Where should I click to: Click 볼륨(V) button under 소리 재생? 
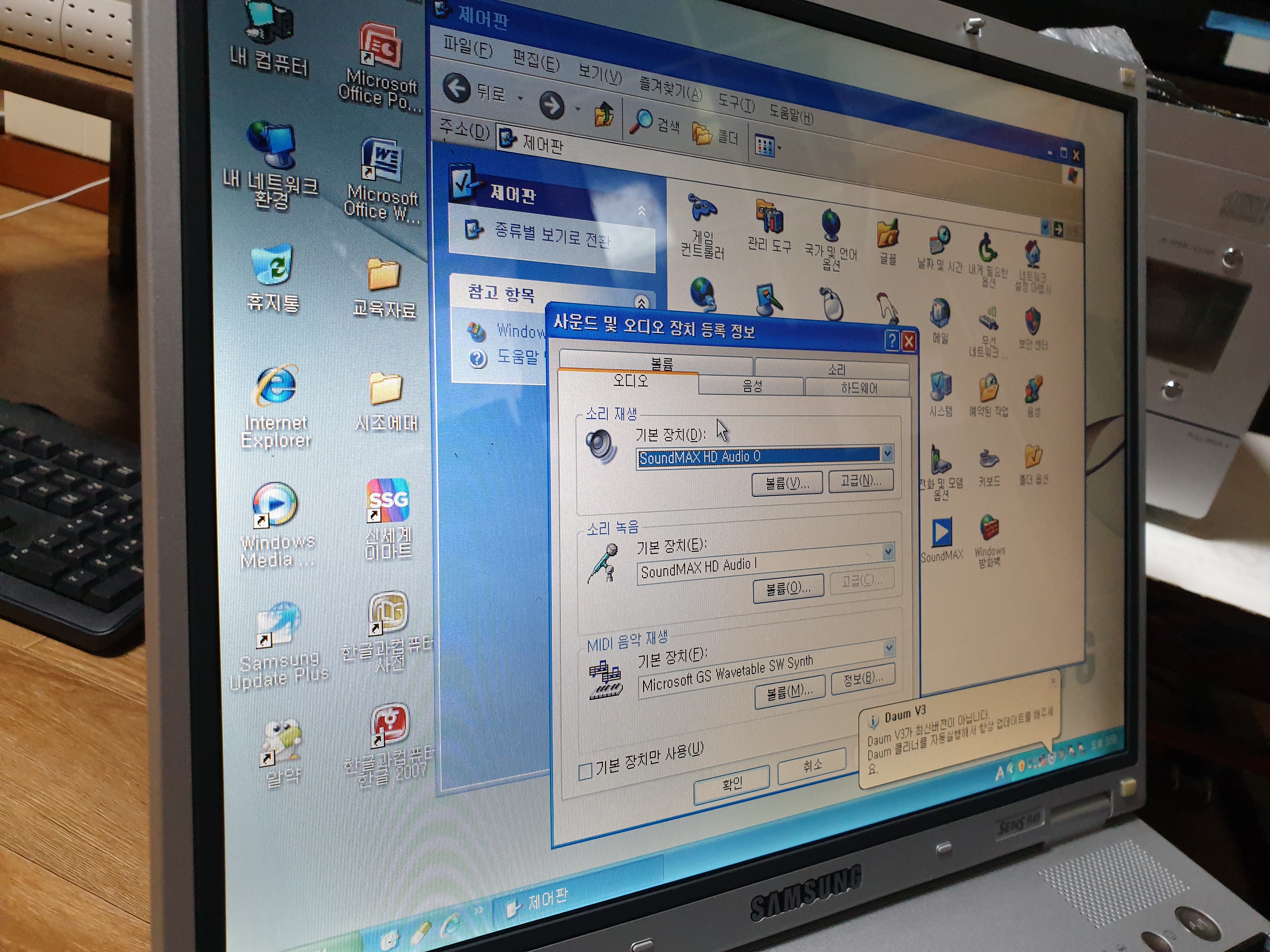[787, 484]
